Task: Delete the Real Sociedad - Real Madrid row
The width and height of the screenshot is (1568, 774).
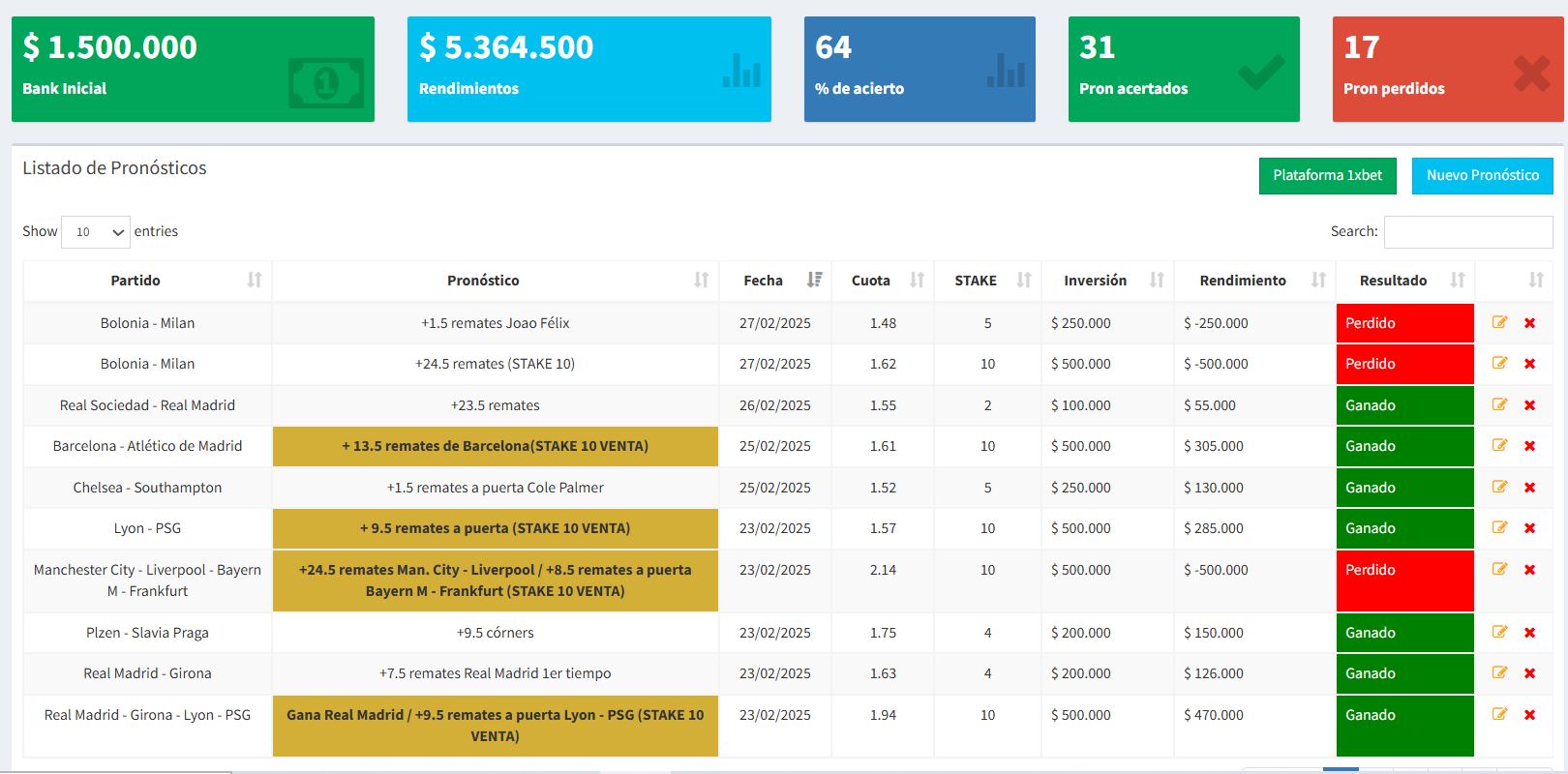Action: pos(1530,405)
